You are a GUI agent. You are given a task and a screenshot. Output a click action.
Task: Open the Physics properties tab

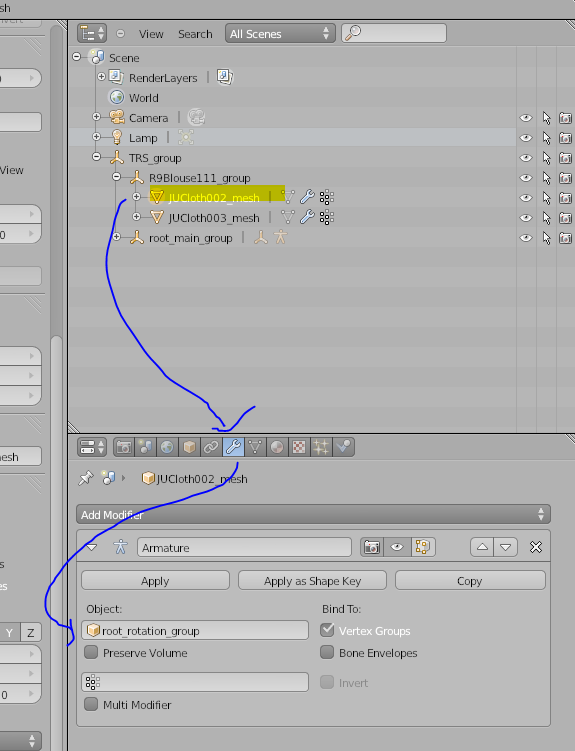343,447
